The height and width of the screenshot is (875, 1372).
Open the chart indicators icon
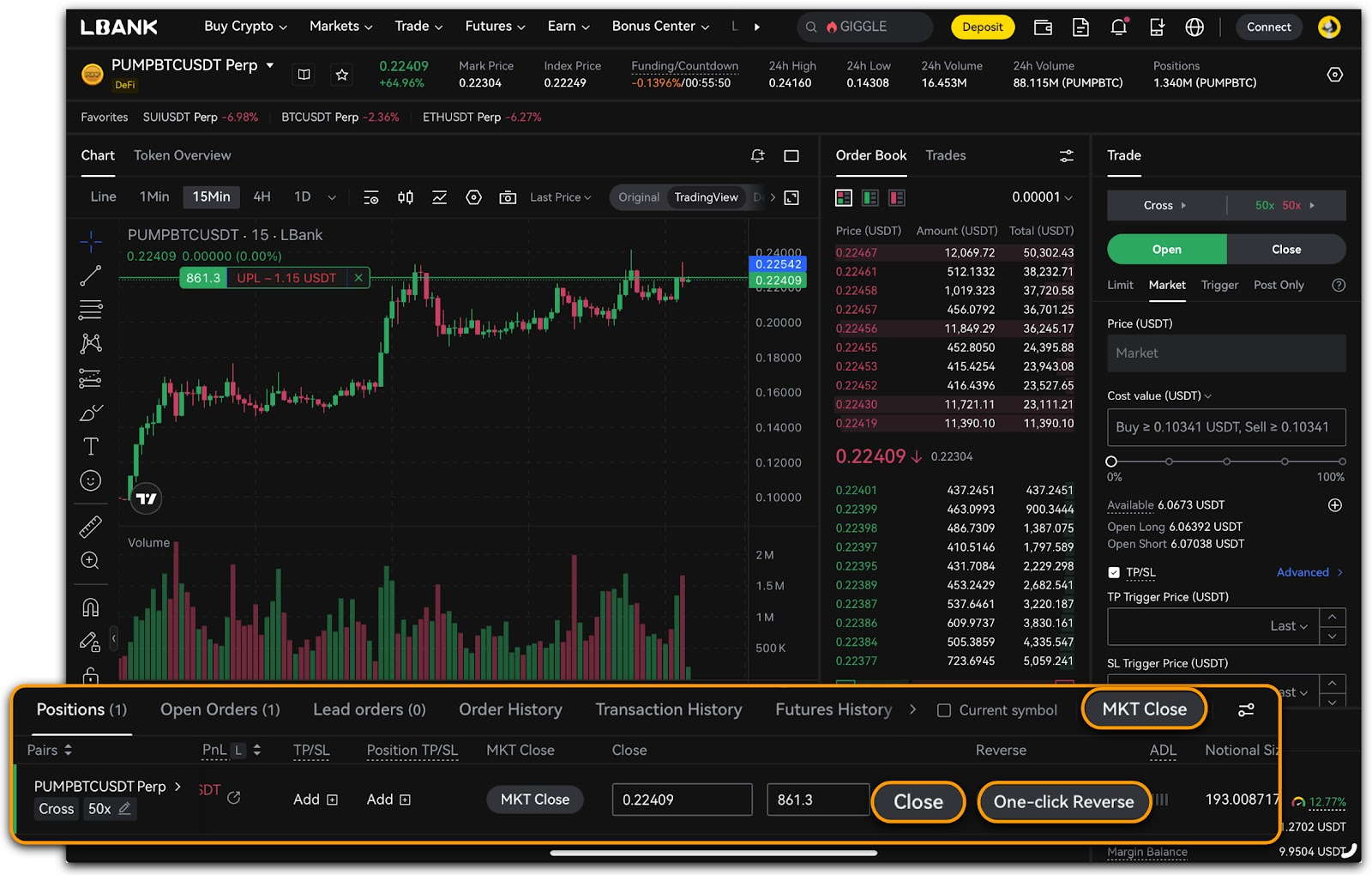click(x=439, y=197)
